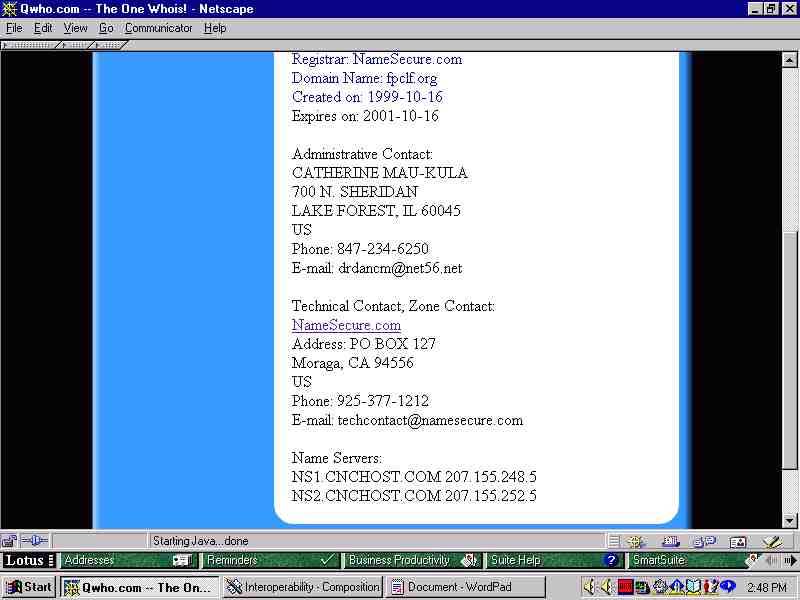Click 'Phone: 847-234-6250' line
Screen dimensions: 800x600
(x=360, y=249)
